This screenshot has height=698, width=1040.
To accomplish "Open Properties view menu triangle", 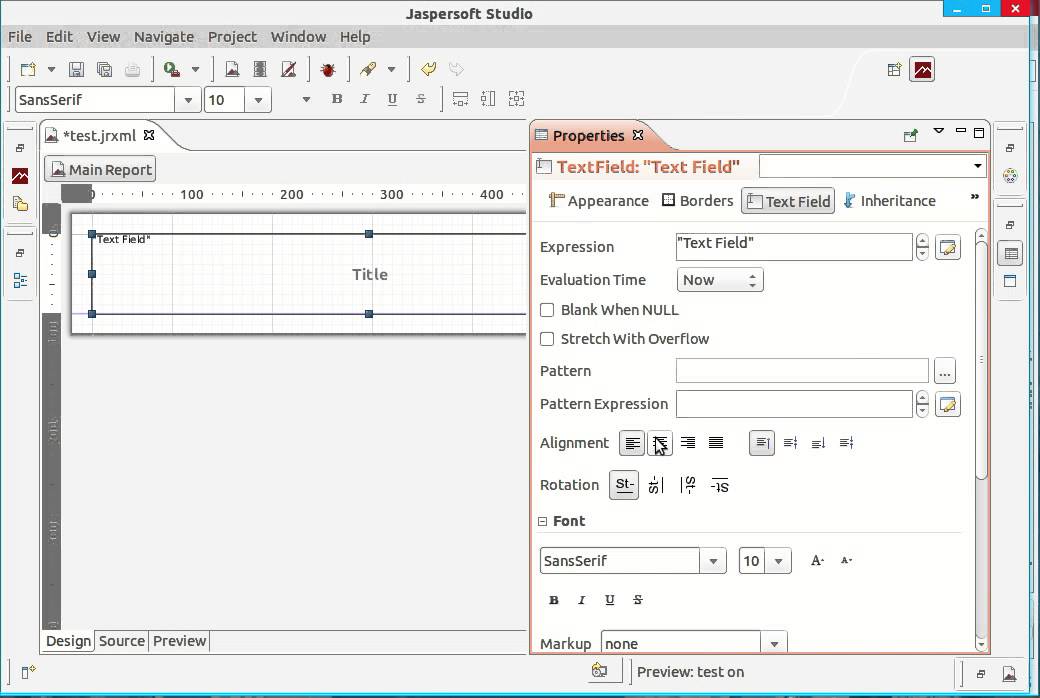I will click(939, 131).
